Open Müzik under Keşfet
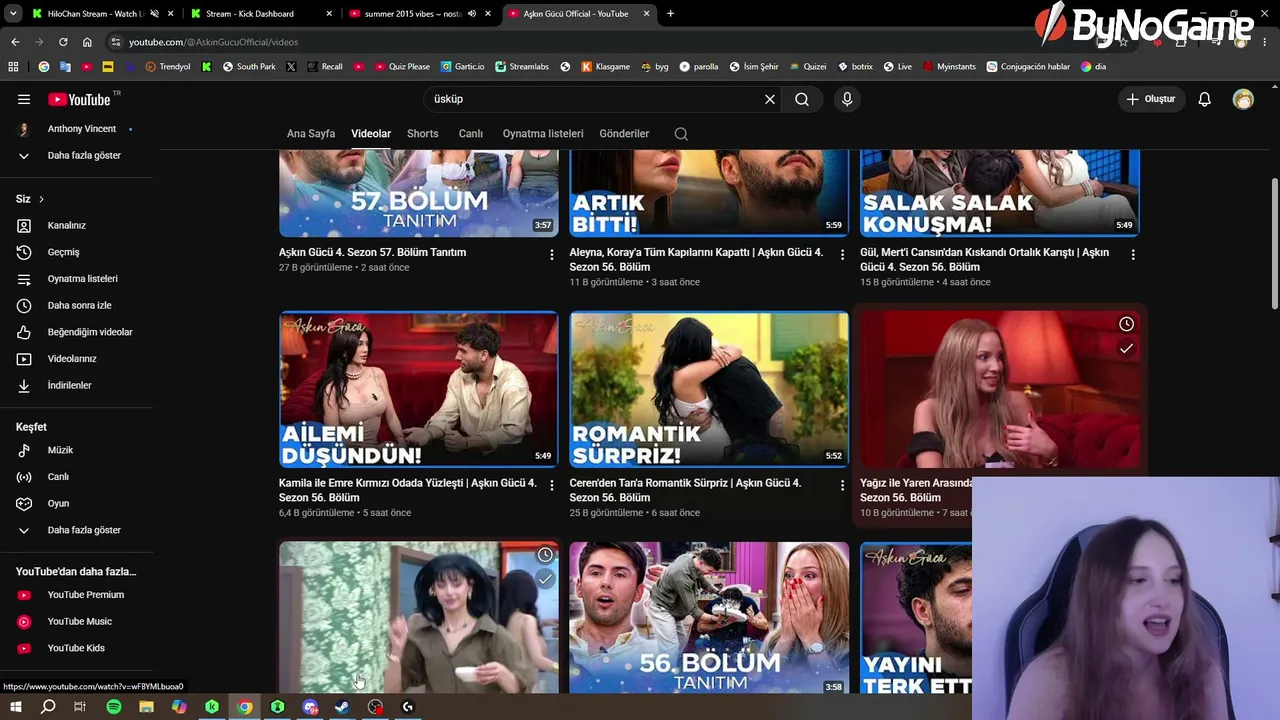 tap(78, 450)
